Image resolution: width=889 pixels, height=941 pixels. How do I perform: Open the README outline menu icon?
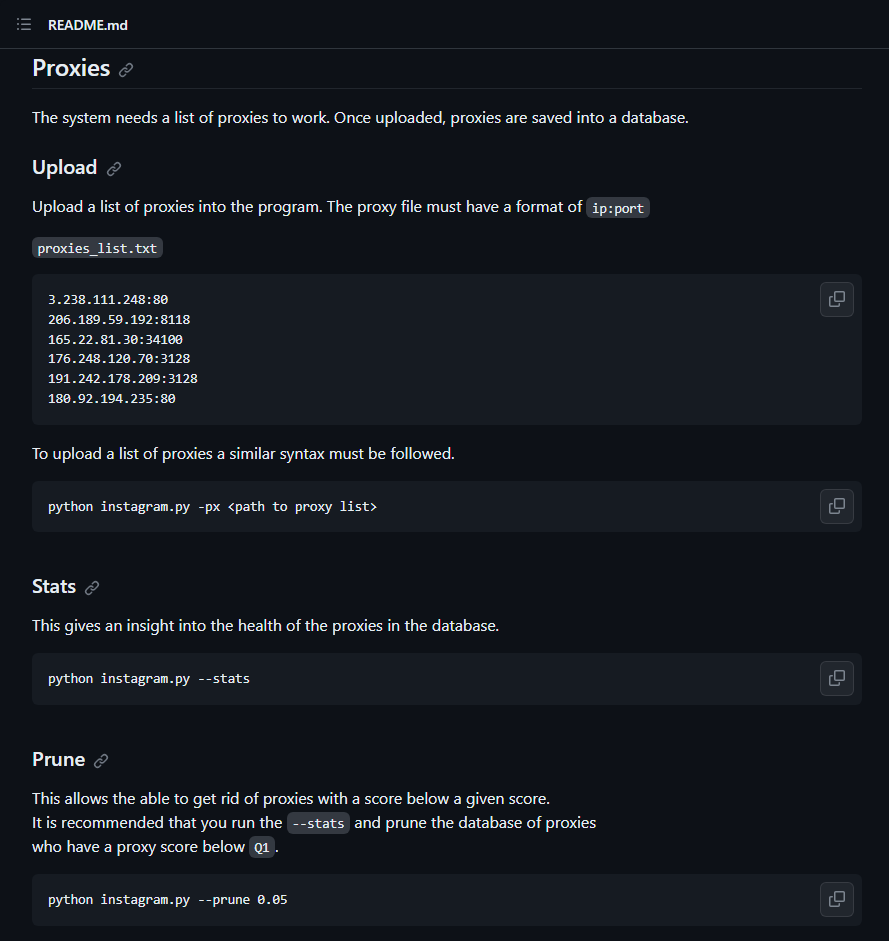tap(24, 24)
